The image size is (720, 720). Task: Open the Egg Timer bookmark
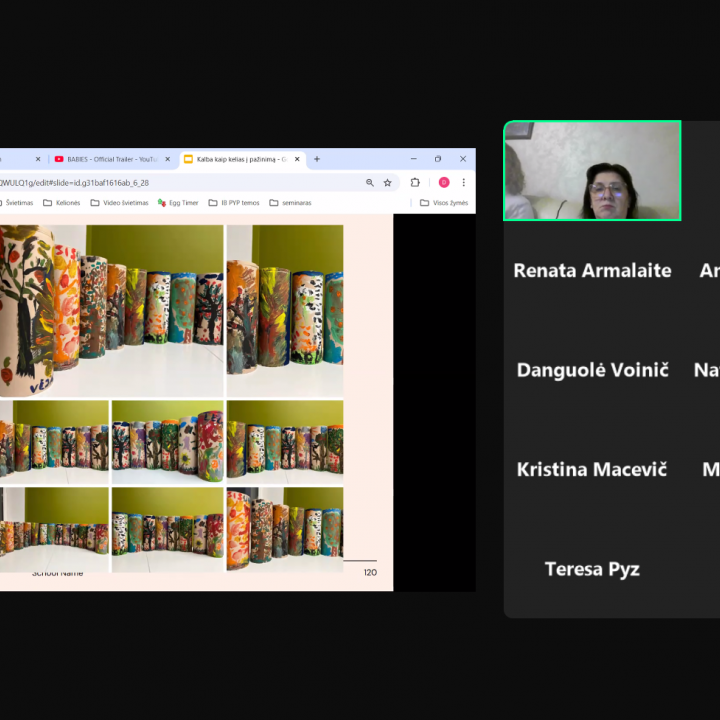[x=178, y=203]
